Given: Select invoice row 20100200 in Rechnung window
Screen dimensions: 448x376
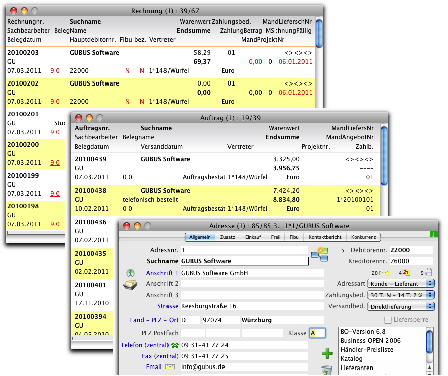Looking at the screenshot, I should pyautogui.click(x=36, y=154).
